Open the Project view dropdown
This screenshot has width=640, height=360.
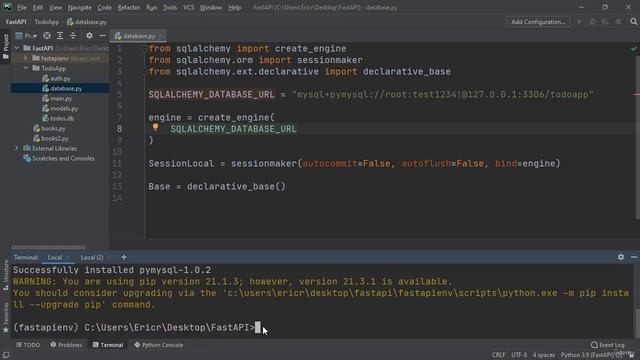point(26,36)
